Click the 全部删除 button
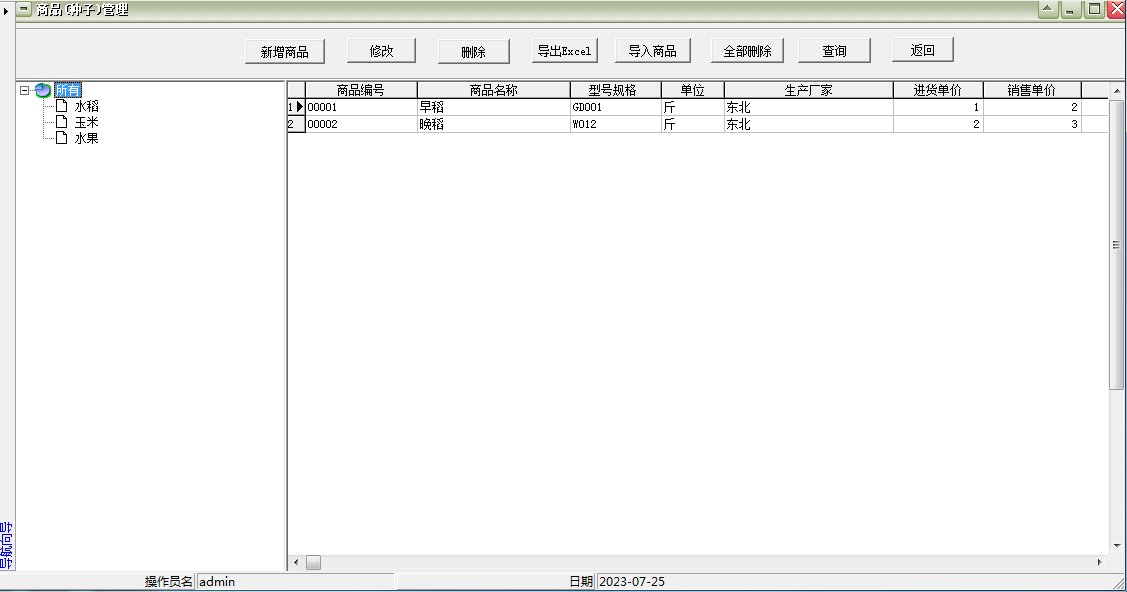 click(747, 51)
